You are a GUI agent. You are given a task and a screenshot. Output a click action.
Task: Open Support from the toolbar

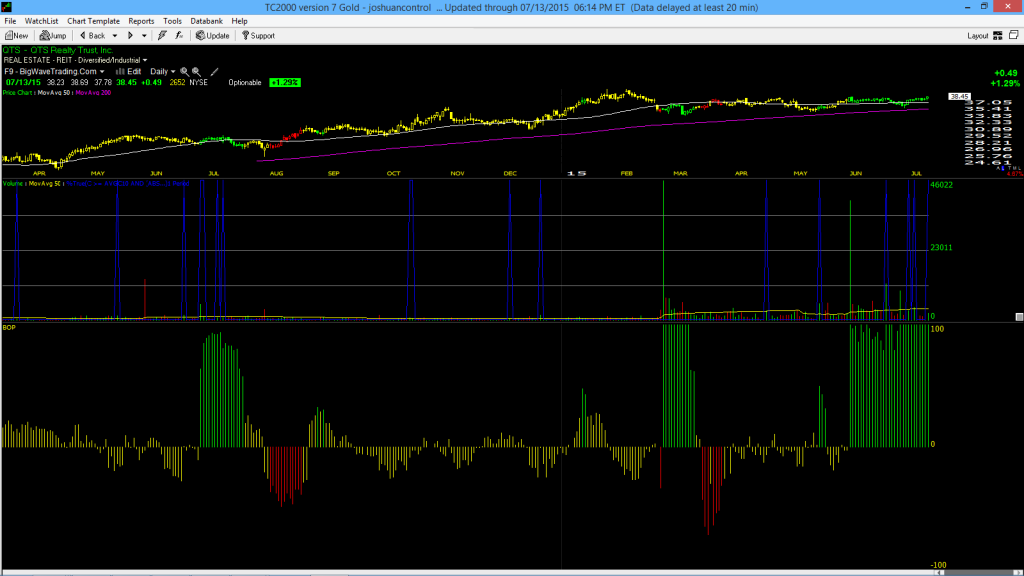(x=258, y=36)
